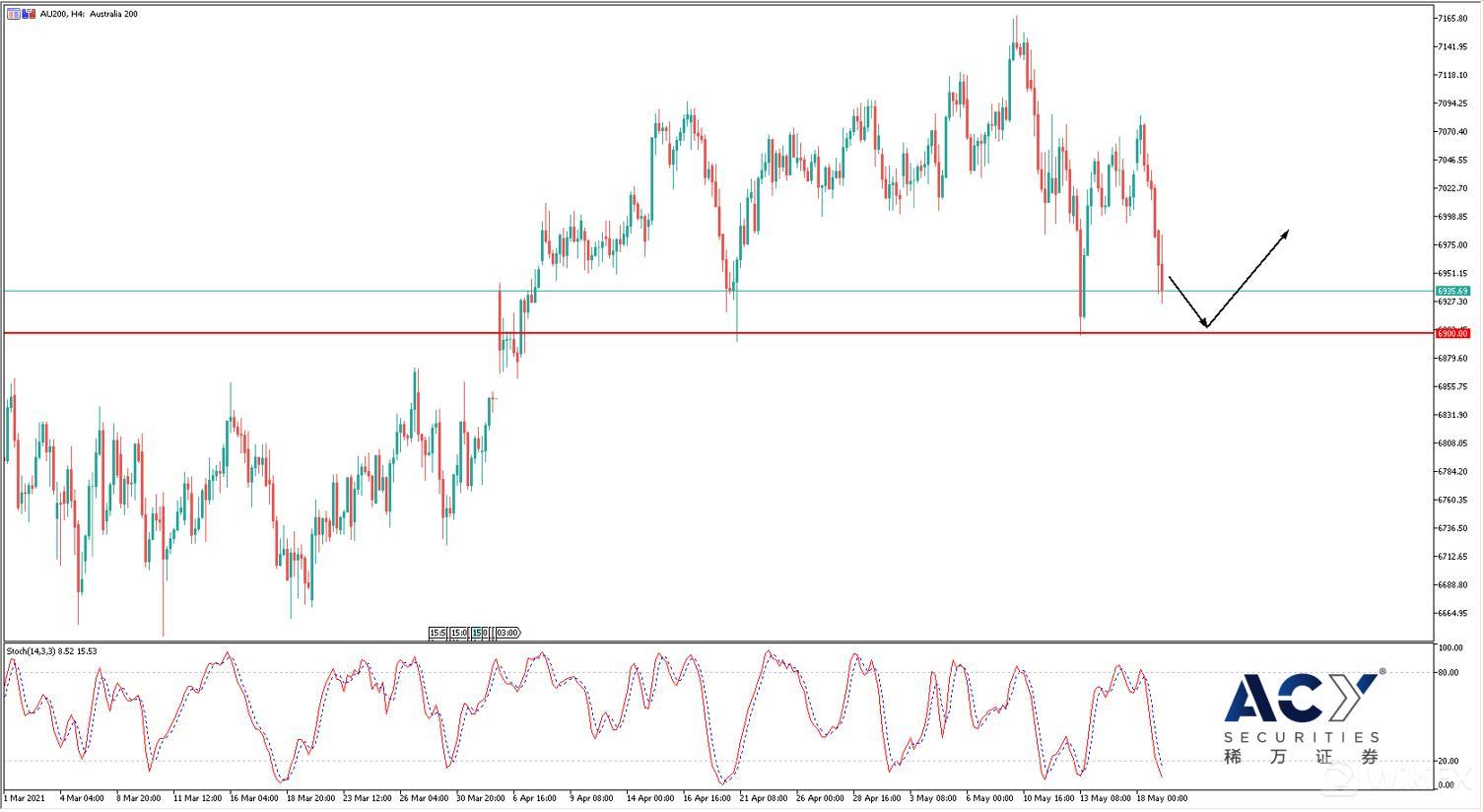Click the 6855.75 price axis label
Screen dimensions: 1483x812
[x=1452, y=386]
